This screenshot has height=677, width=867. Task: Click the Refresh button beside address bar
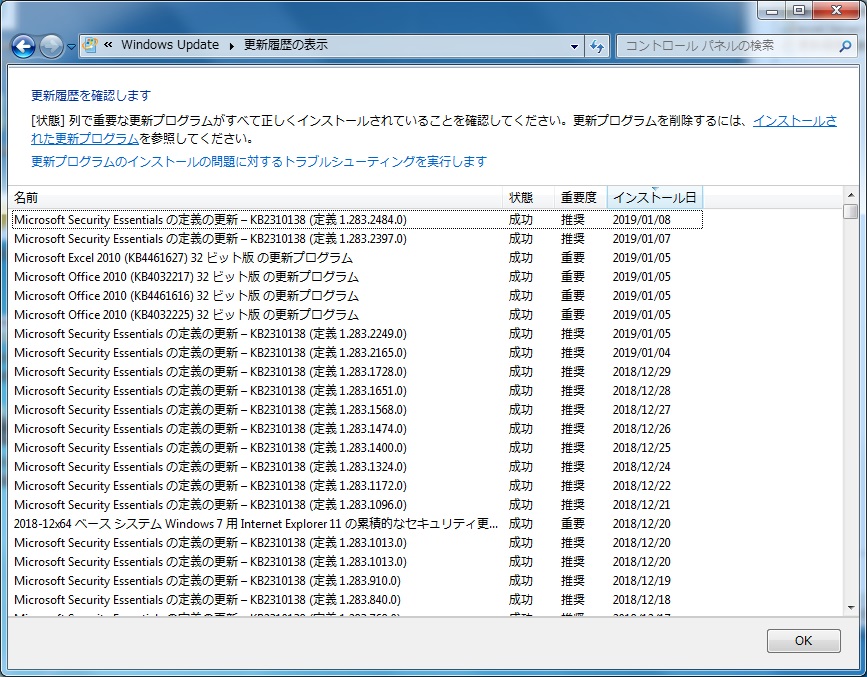pos(597,46)
